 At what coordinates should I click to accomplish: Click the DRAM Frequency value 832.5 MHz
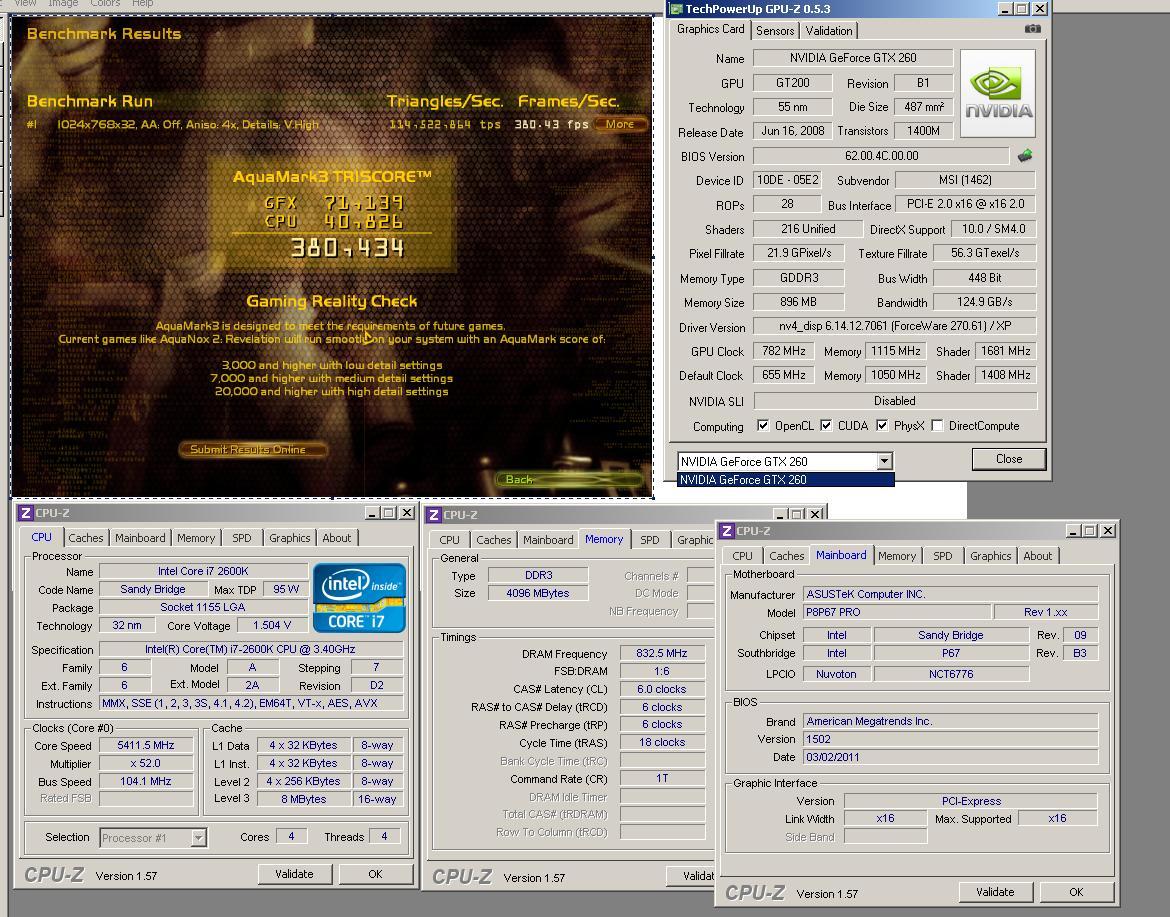662,653
